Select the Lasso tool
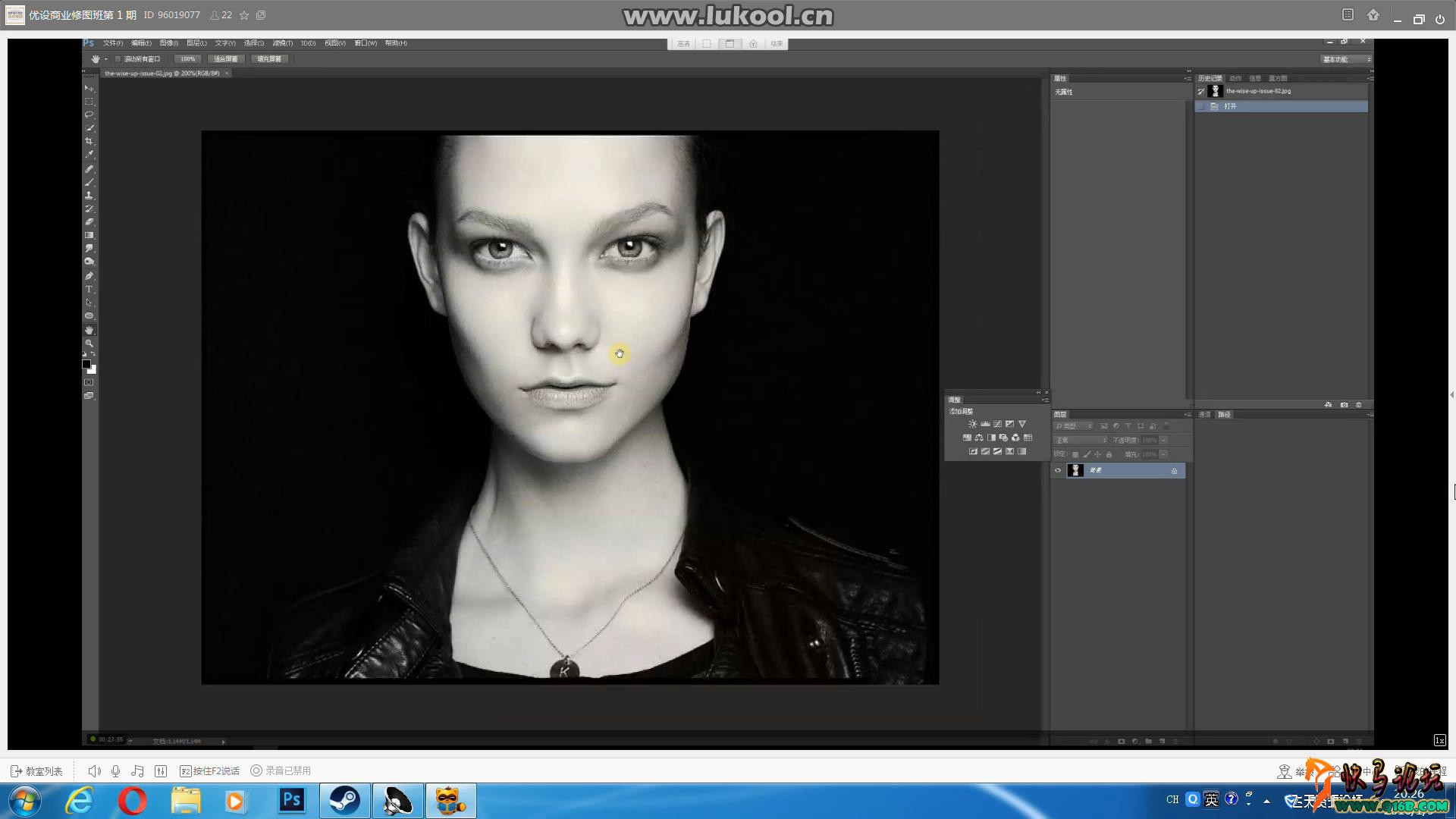This screenshot has height=819, width=1456. click(89, 115)
